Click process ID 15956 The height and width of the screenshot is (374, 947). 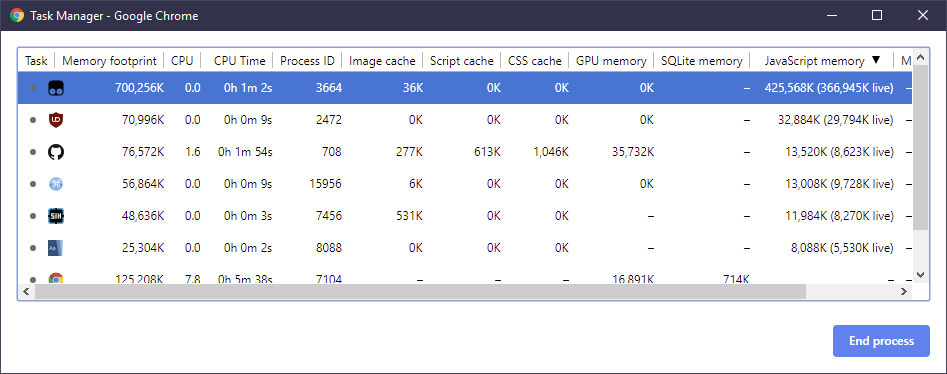click(326, 184)
